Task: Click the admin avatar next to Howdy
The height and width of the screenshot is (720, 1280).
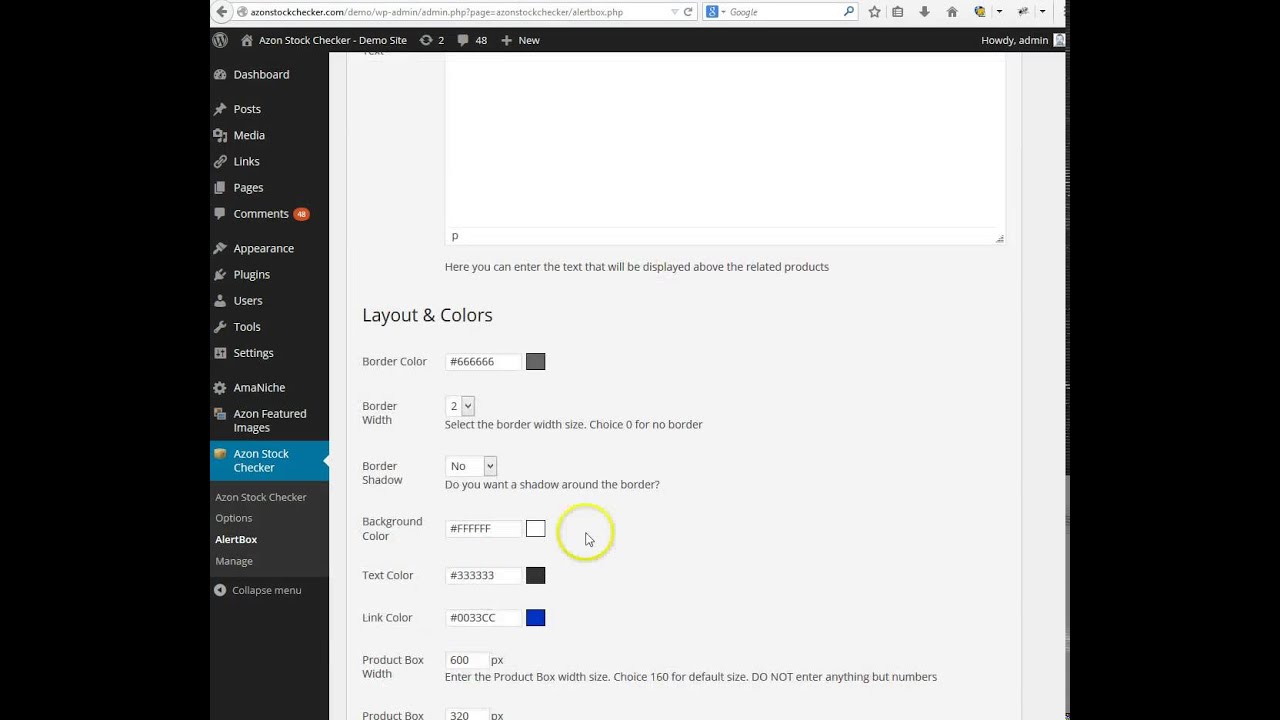Action: point(1059,40)
